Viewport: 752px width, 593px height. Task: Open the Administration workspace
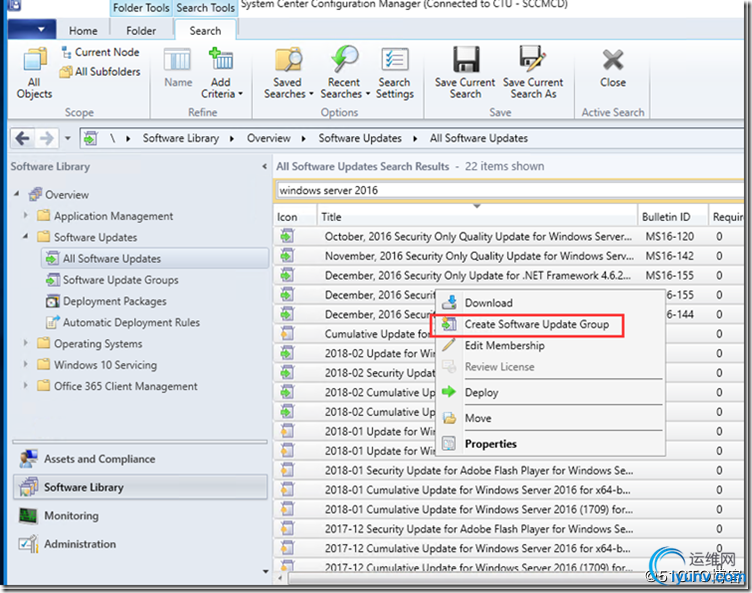coord(140,544)
